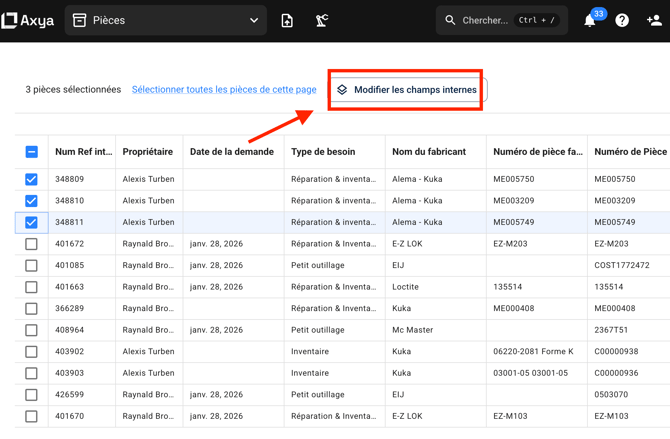Sort by Propriétaire column header

147,152
